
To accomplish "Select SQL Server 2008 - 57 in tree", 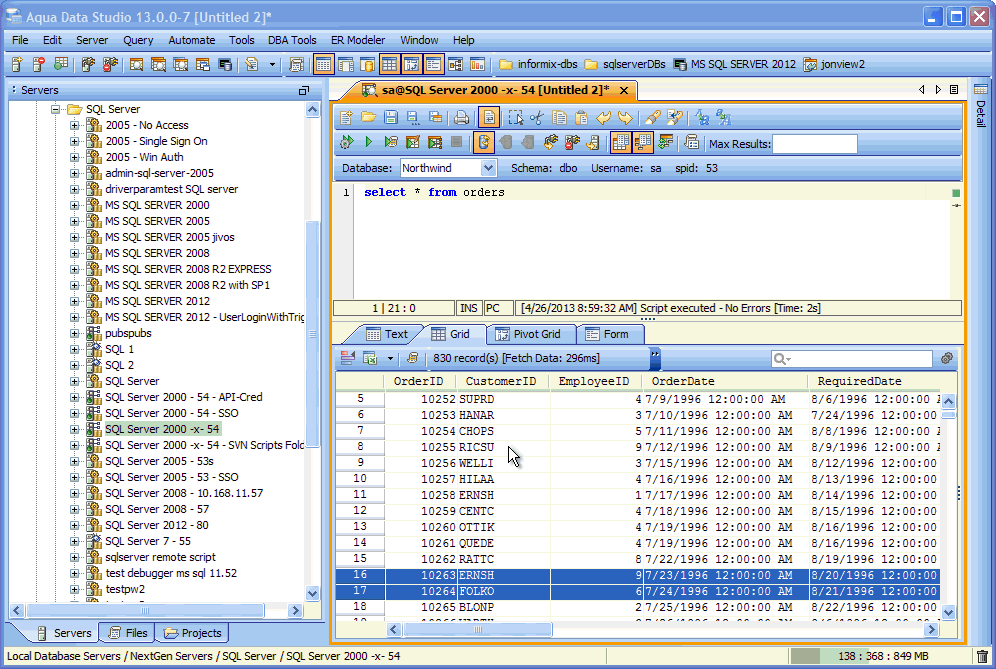I will click(156, 509).
